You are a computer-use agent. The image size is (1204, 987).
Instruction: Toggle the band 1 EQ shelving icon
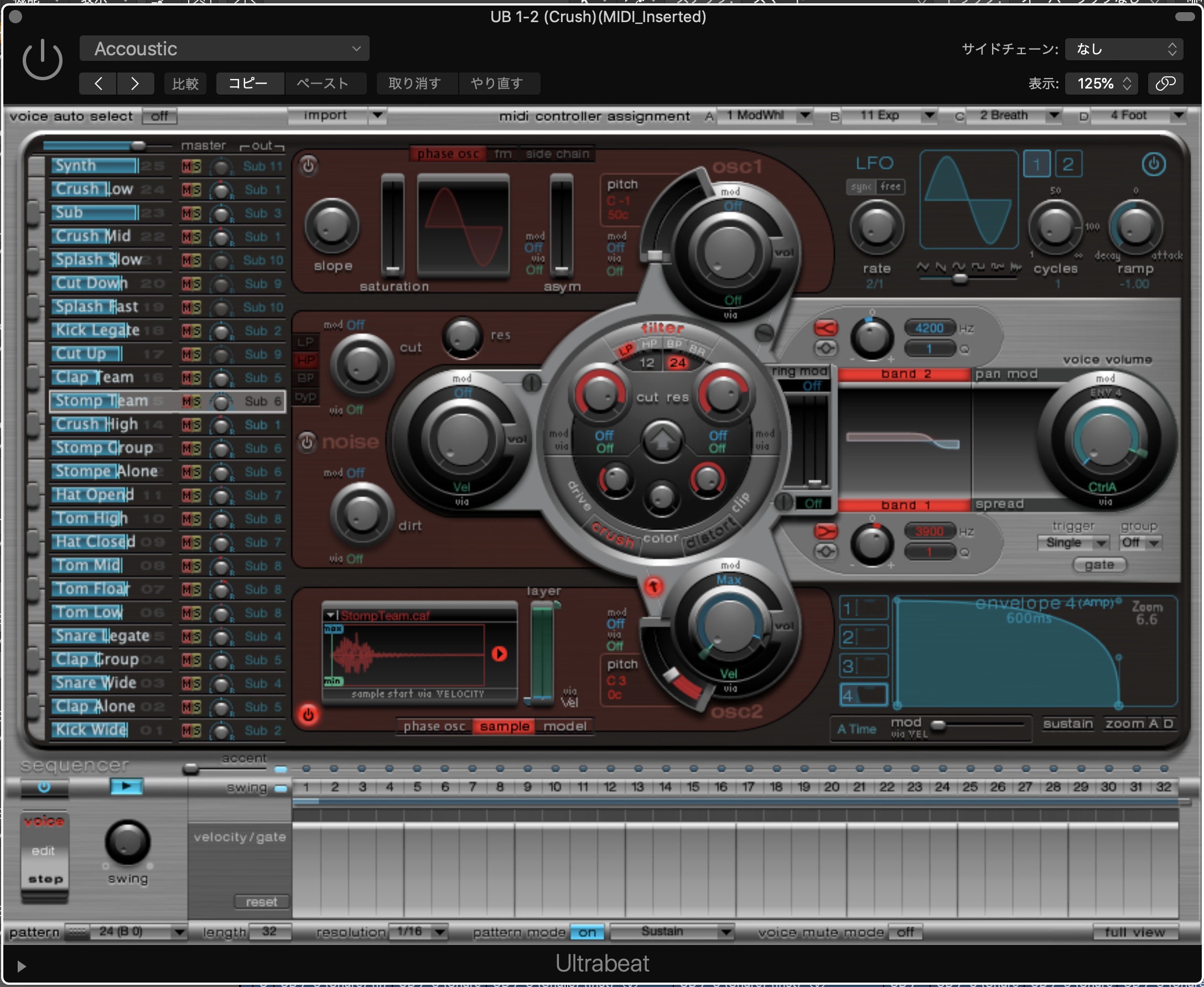pyautogui.click(x=826, y=531)
